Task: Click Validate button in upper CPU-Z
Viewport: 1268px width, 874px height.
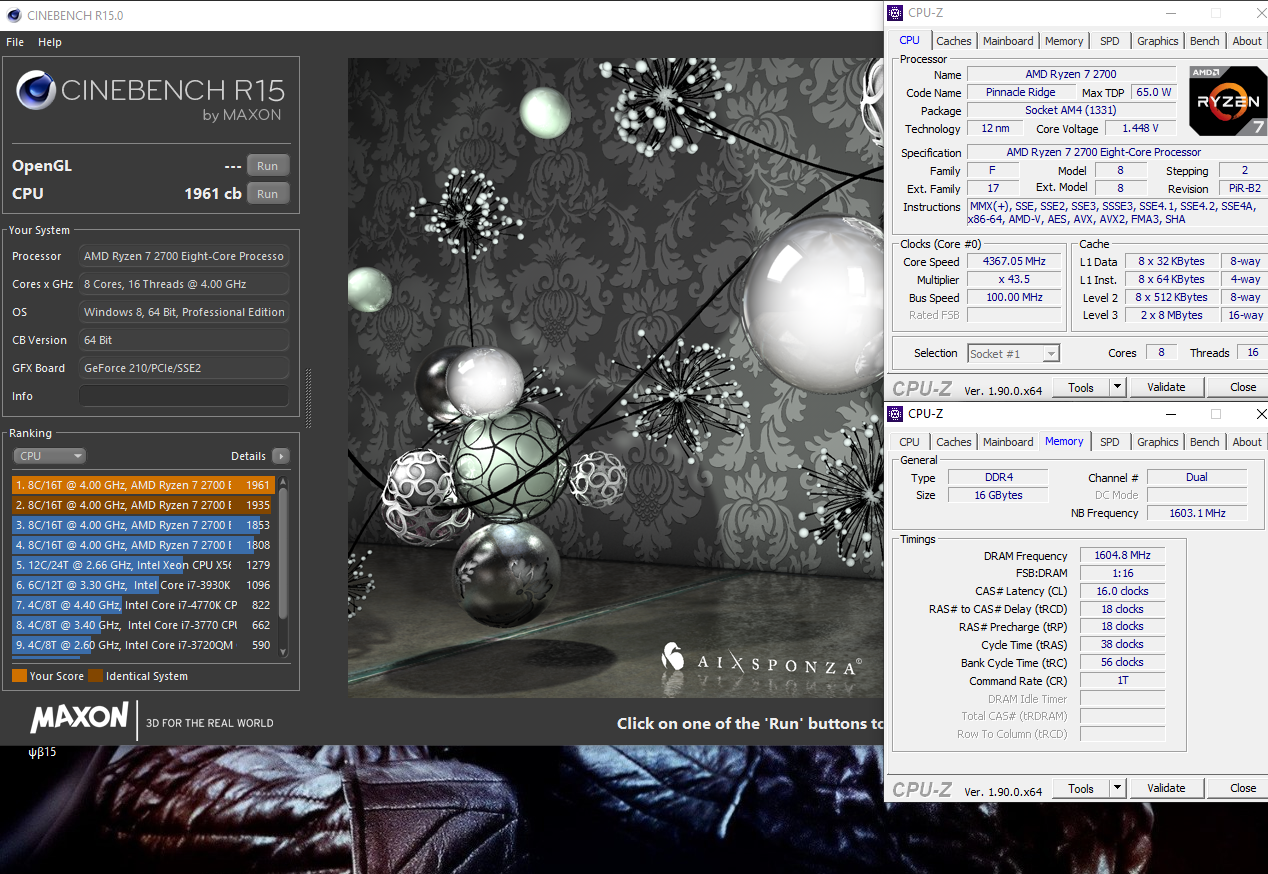Action: (1166, 387)
